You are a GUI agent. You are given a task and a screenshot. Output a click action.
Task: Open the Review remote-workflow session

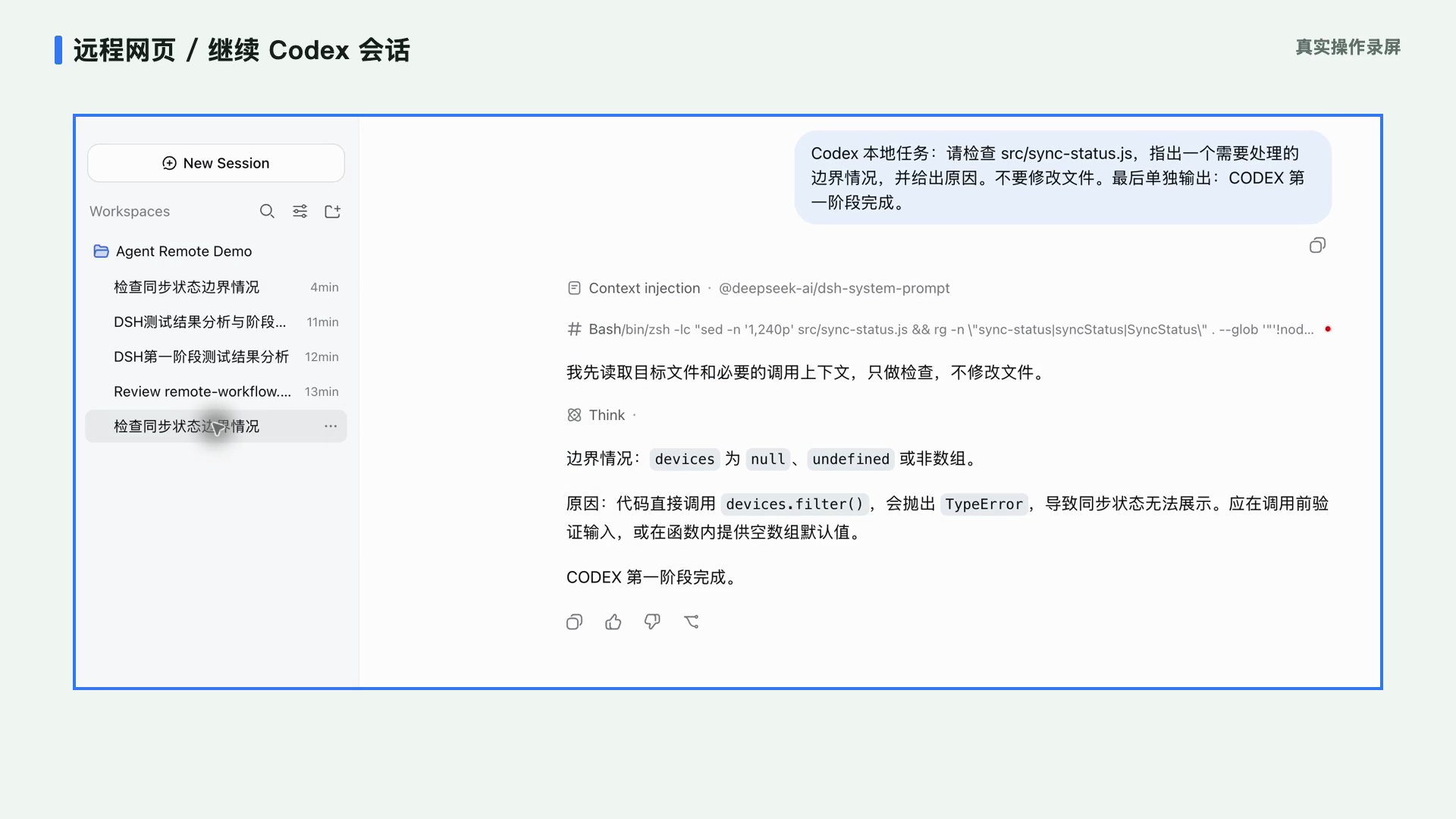click(216, 391)
